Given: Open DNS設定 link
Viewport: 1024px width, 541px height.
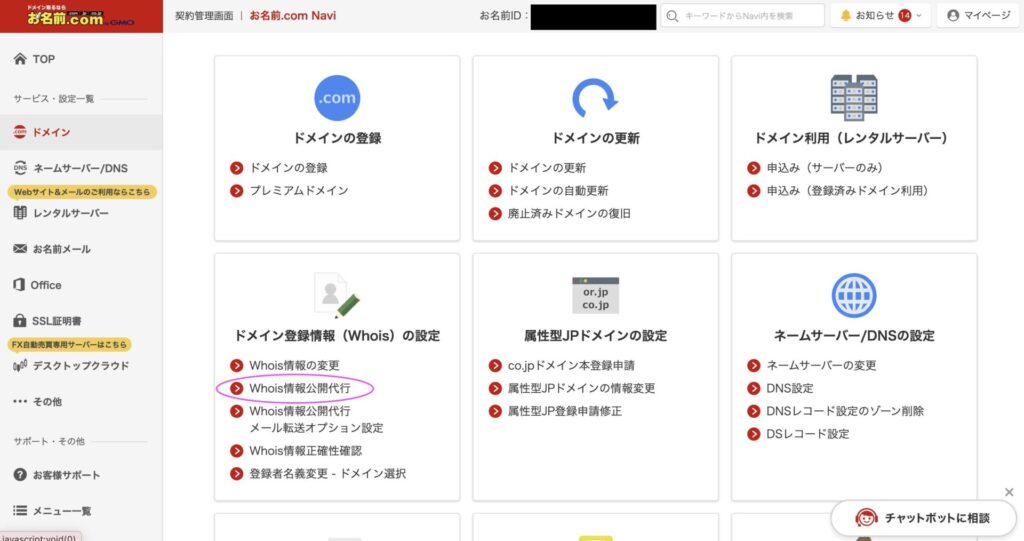Looking at the screenshot, I should click(x=790, y=388).
